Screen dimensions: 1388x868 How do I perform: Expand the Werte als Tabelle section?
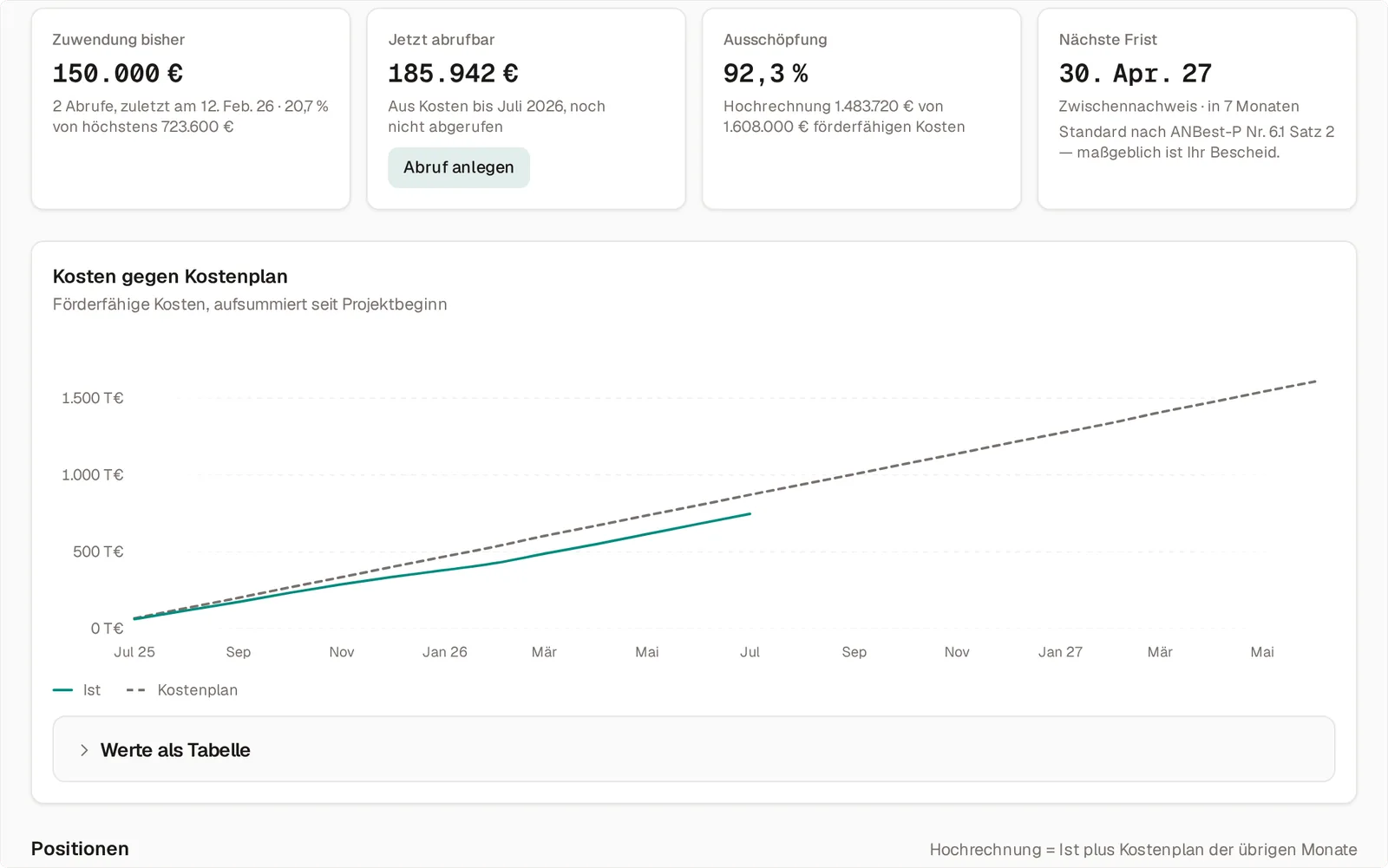coord(693,749)
